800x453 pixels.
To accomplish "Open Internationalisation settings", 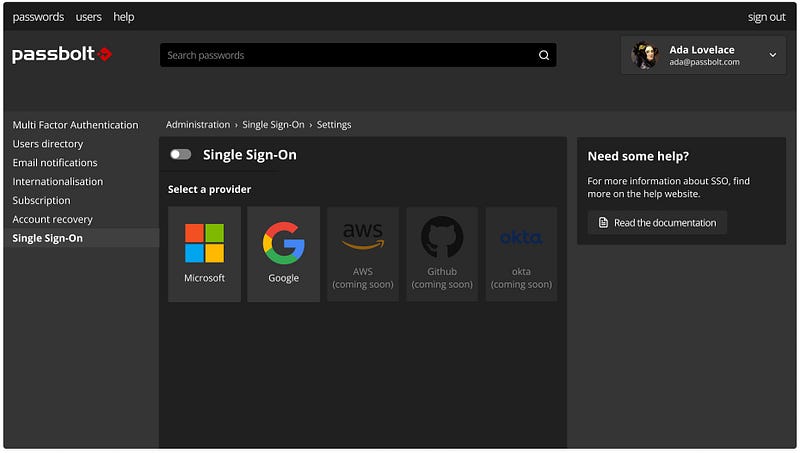I will 58,182.
